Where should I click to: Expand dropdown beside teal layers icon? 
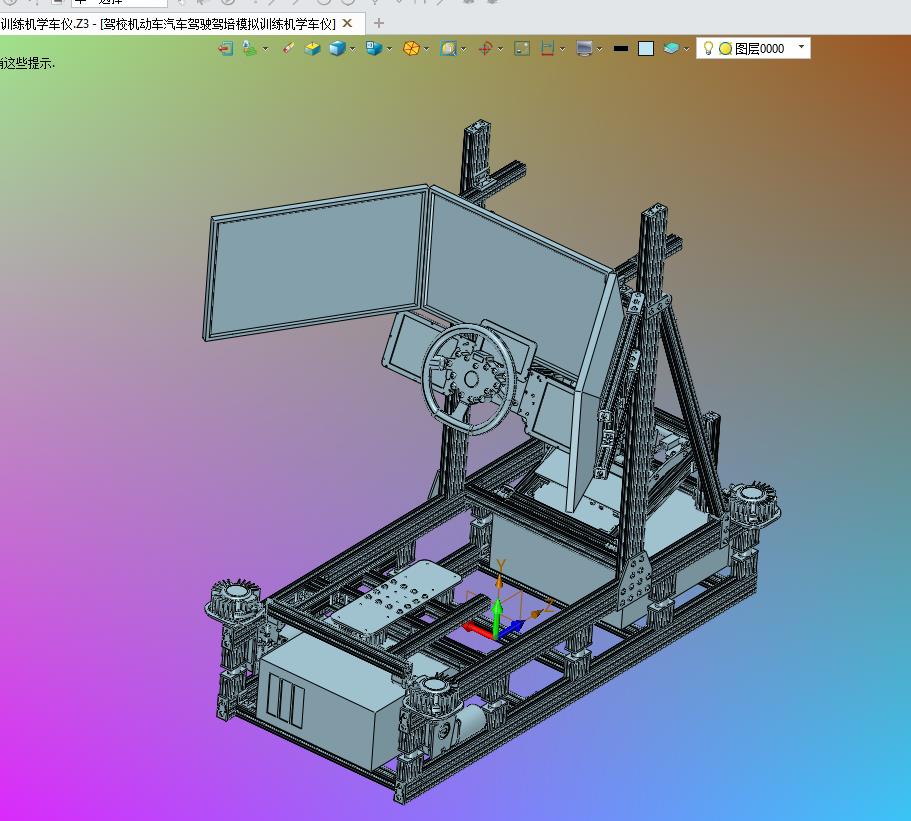tap(686, 49)
